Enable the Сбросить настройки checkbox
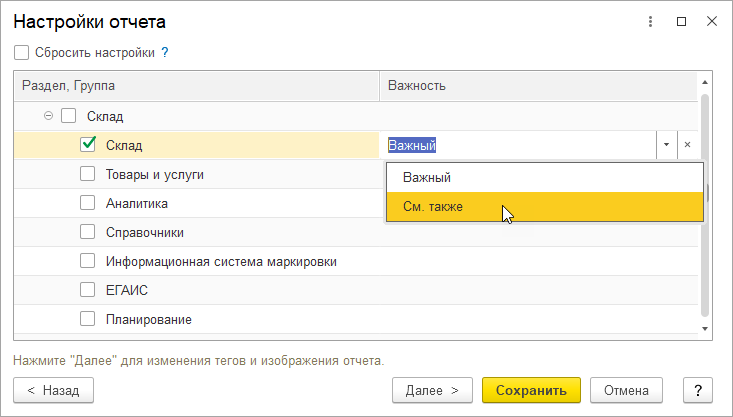Image resolution: width=733 pixels, height=417 pixels. 22,53
